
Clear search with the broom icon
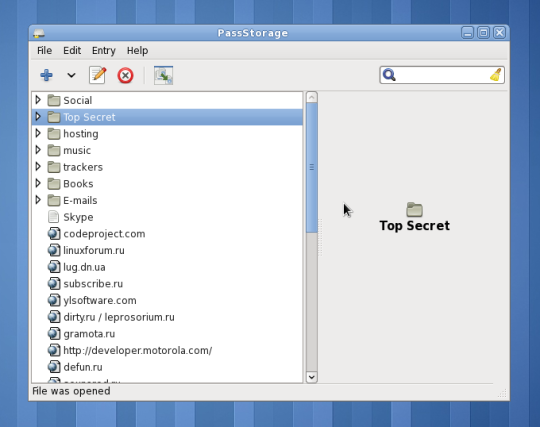click(496, 75)
